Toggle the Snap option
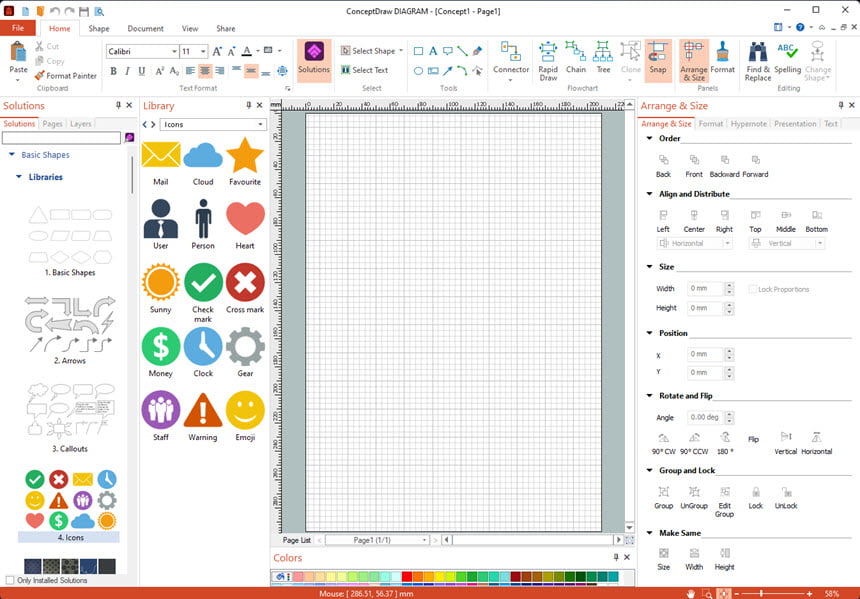This screenshot has height=599, width=860. pos(658,59)
